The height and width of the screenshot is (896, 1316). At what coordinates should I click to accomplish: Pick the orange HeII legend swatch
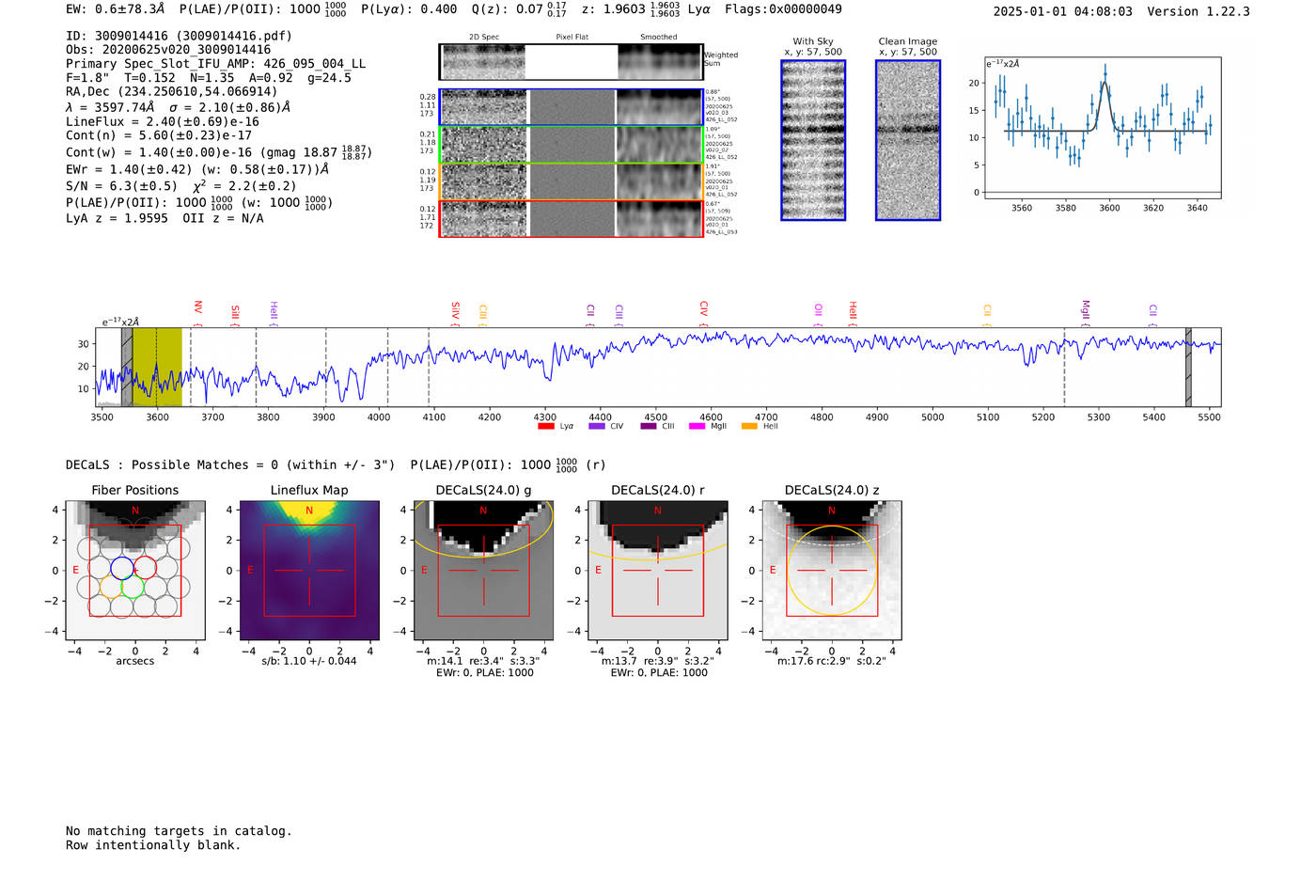[x=749, y=427]
